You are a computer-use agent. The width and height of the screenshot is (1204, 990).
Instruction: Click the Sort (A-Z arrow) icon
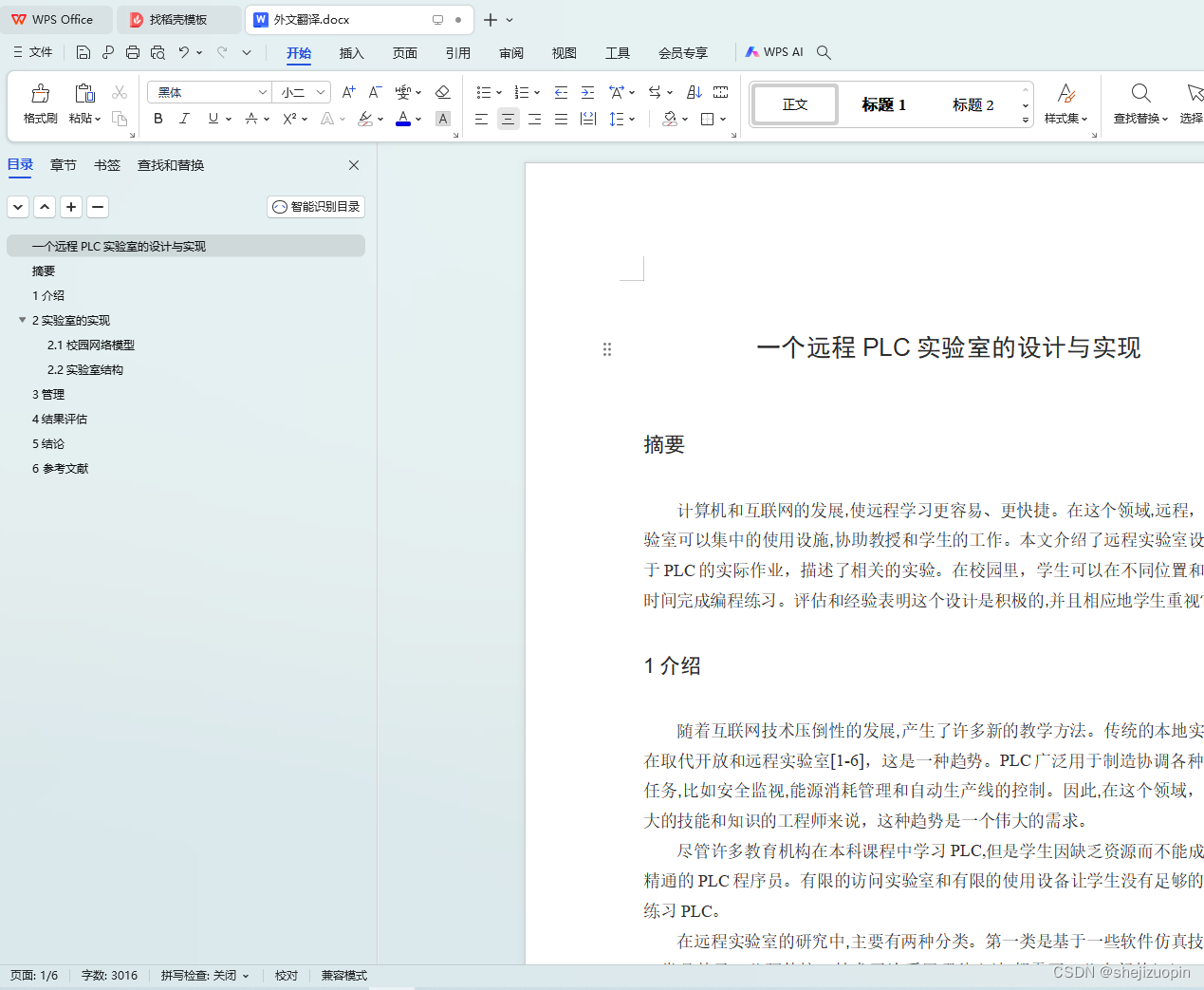695,92
